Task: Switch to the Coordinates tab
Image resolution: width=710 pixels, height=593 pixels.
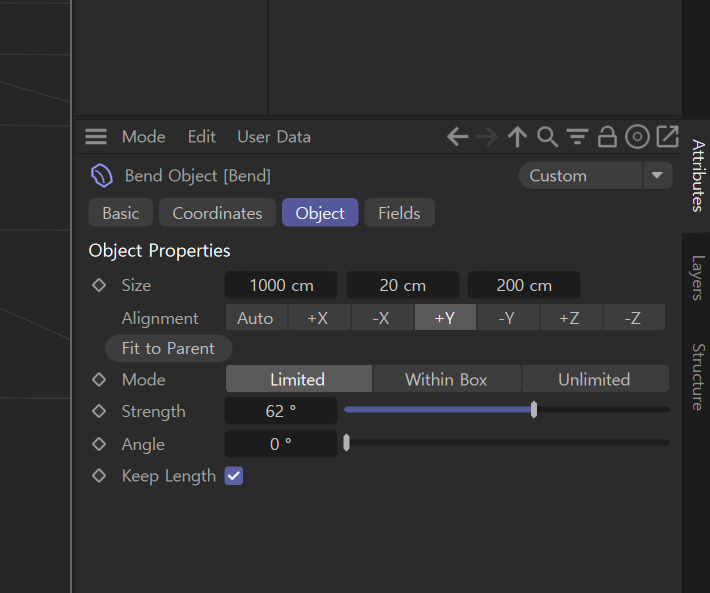Action: [217, 213]
